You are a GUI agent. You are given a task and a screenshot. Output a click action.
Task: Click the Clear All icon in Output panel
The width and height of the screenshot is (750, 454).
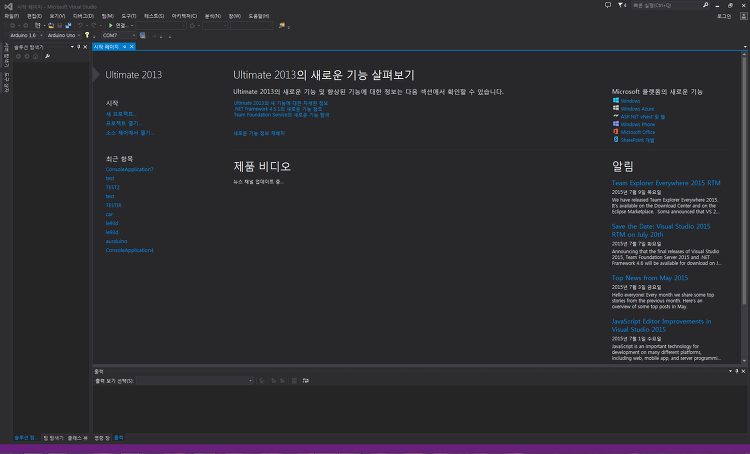click(294, 380)
